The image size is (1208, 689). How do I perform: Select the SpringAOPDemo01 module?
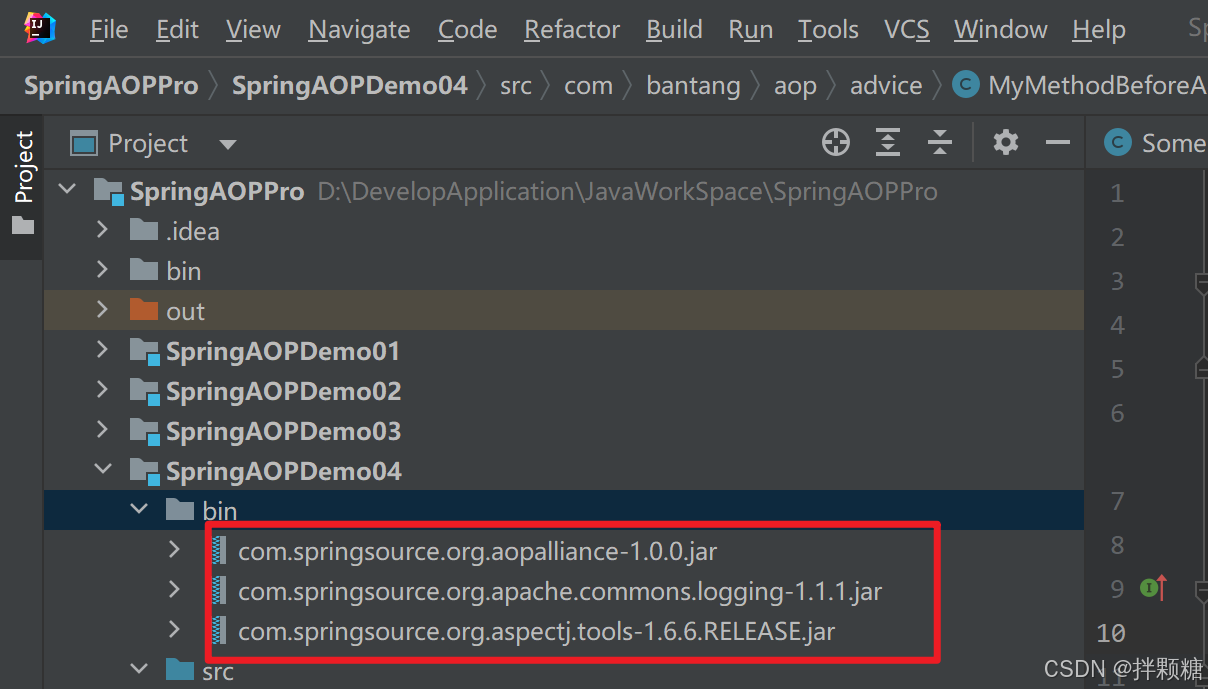[564, 351]
